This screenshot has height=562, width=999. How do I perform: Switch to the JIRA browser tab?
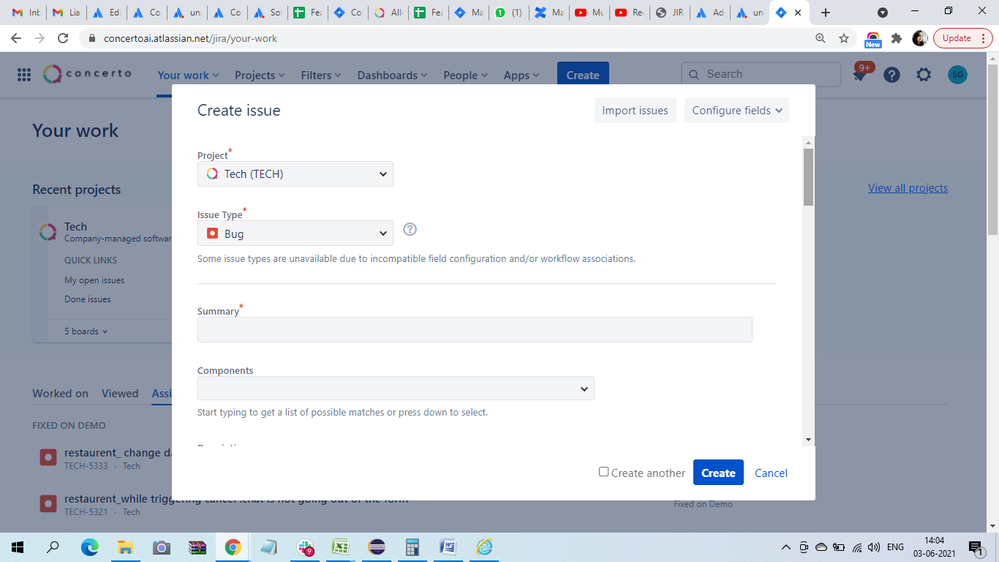coord(669,12)
